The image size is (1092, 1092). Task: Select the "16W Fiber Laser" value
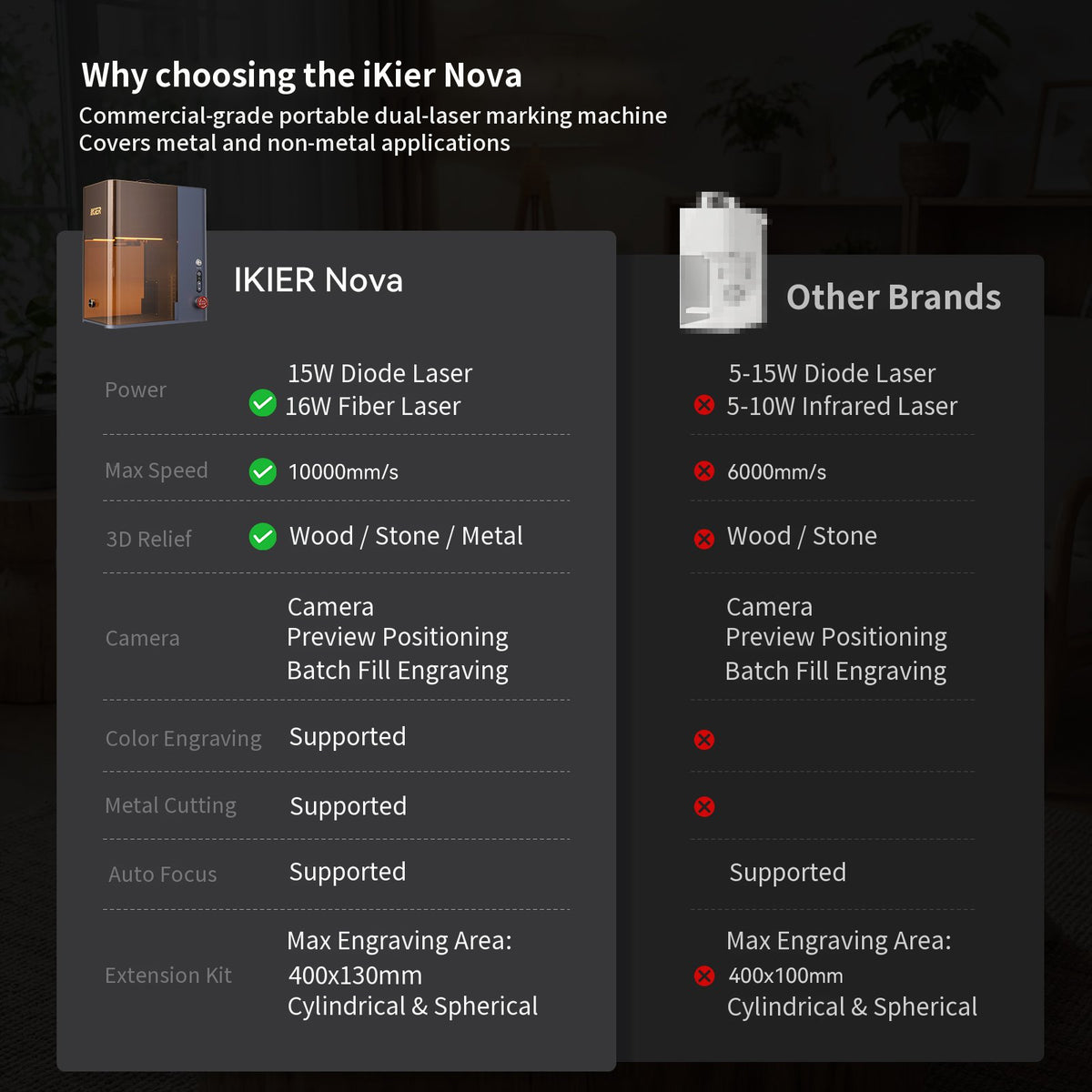coord(373,406)
